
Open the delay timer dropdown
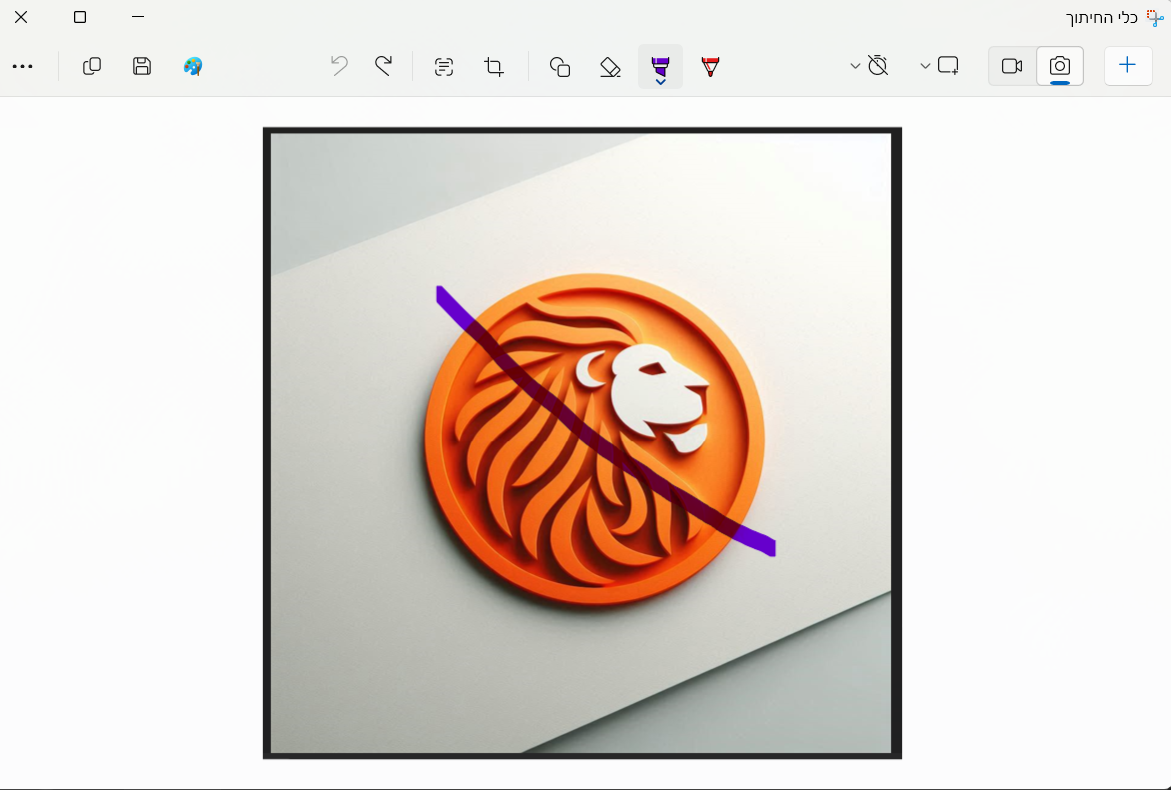tap(855, 65)
